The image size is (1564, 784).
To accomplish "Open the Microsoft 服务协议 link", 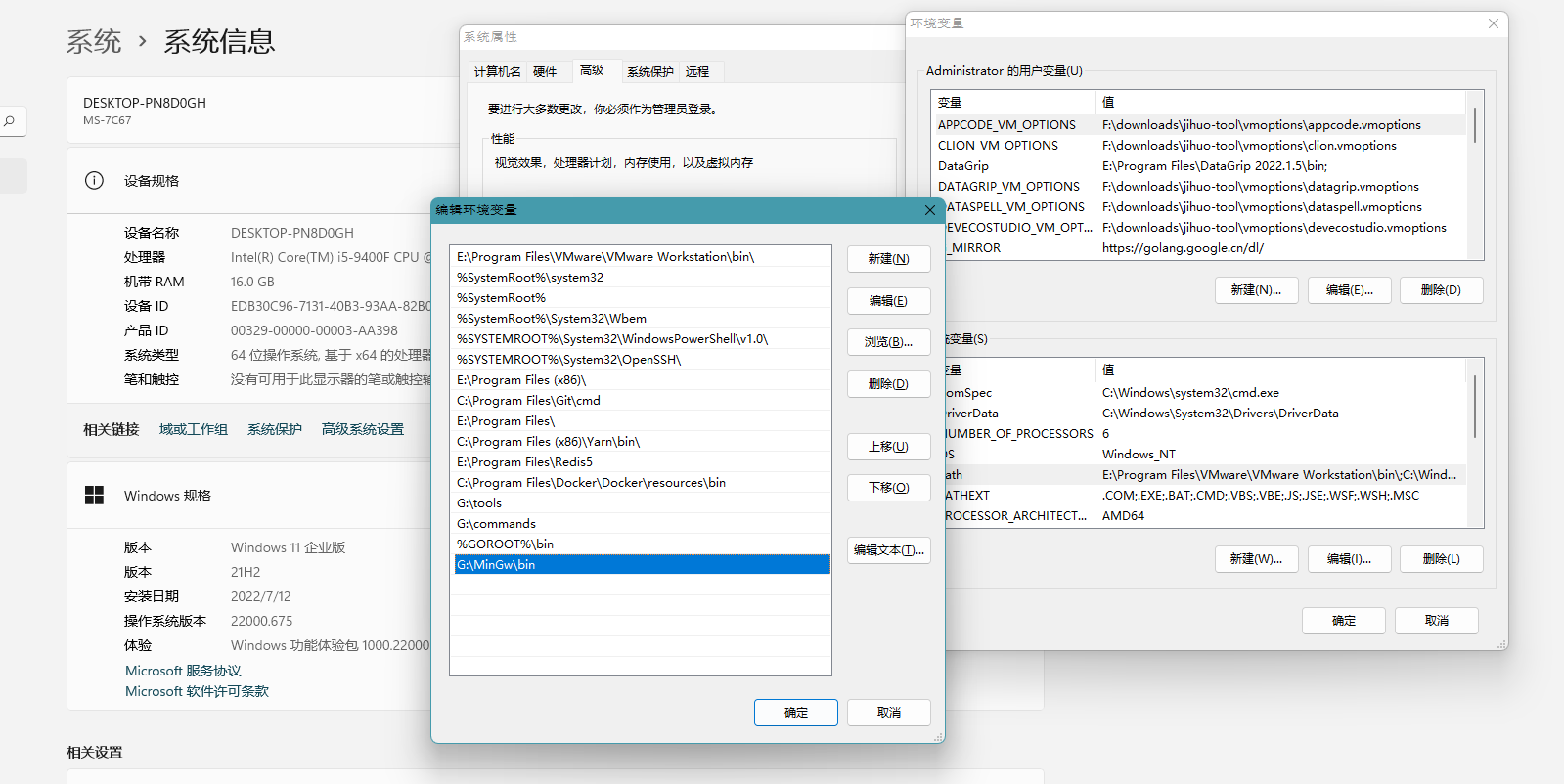I will coord(183,671).
